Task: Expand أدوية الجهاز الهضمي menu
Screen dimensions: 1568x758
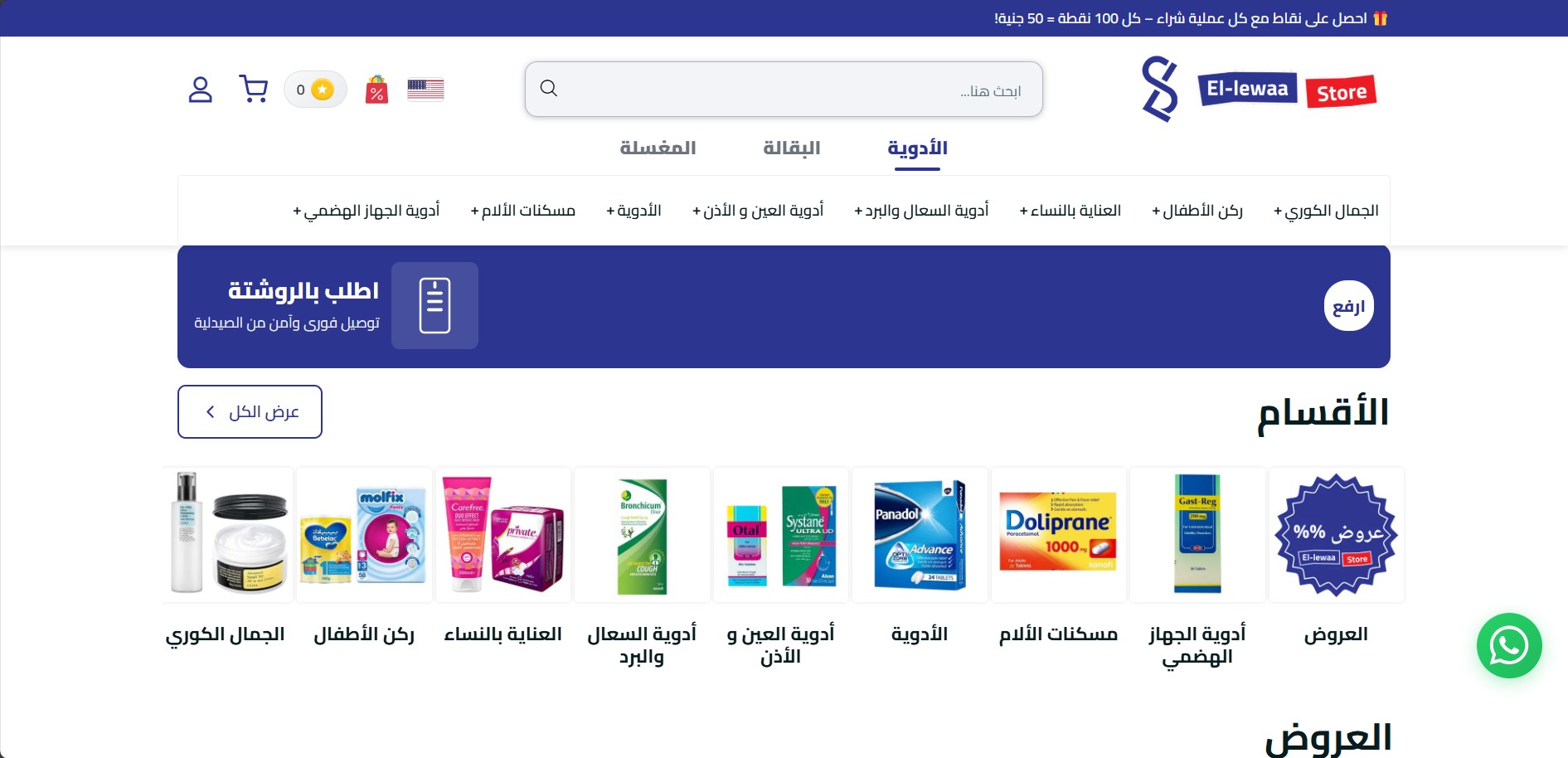Action: (366, 211)
